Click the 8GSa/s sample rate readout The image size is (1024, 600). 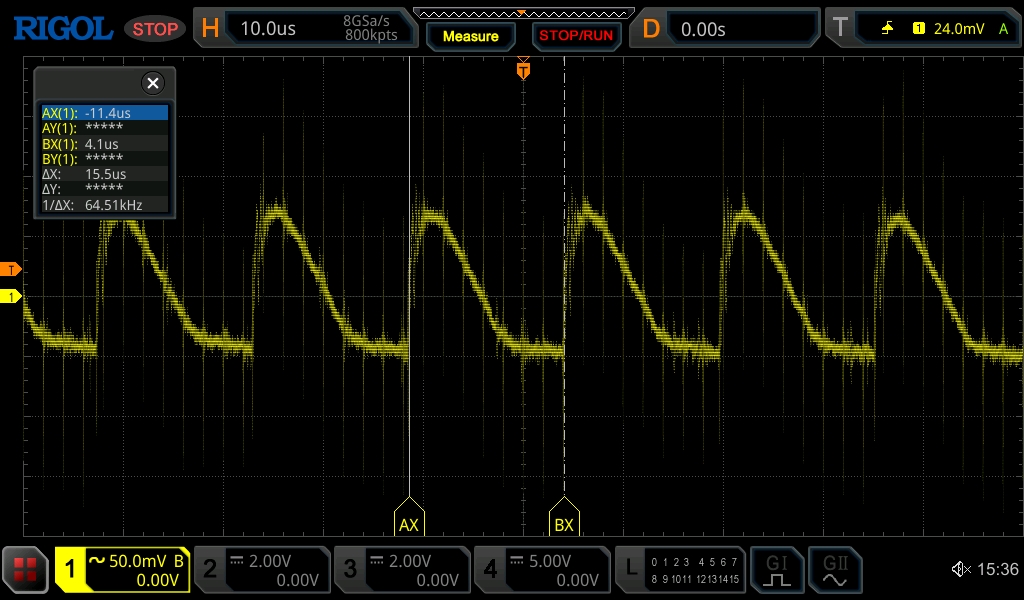(x=366, y=21)
